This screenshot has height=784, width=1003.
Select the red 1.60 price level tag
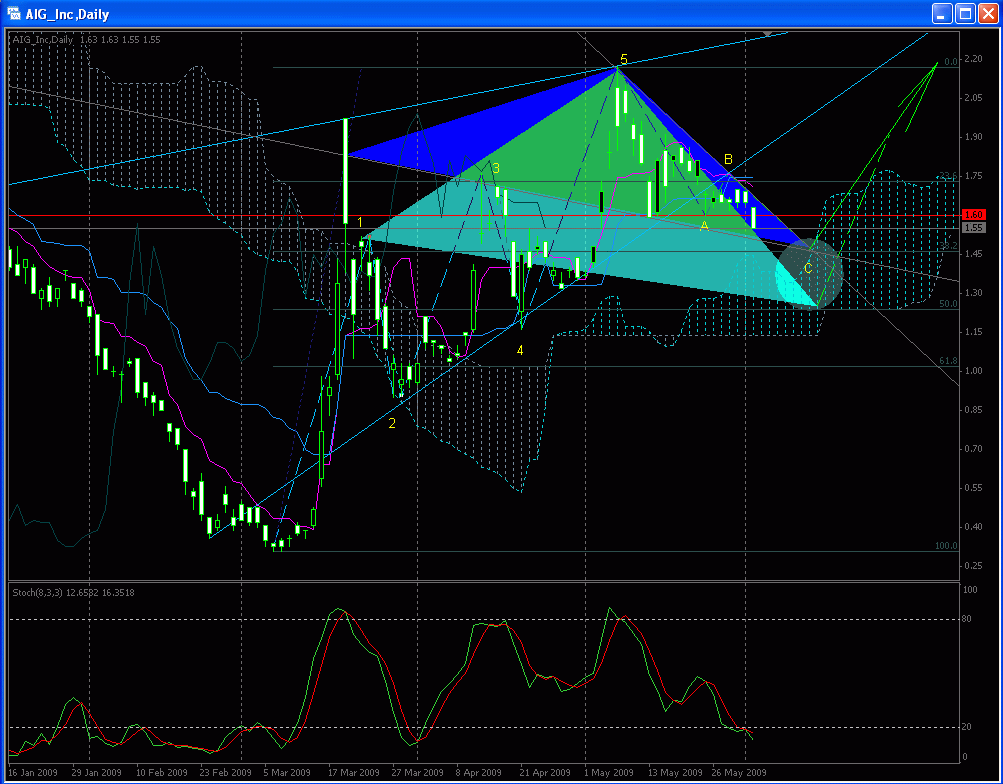tap(974, 215)
